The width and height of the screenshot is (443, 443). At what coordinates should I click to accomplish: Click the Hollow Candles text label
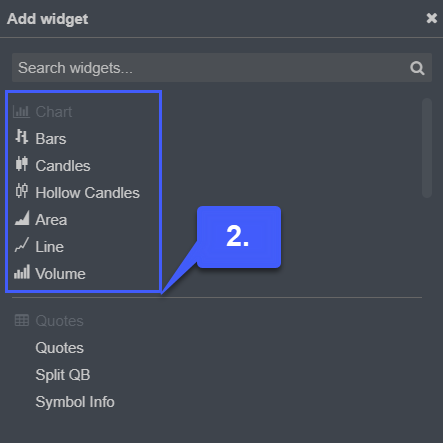[87, 193]
